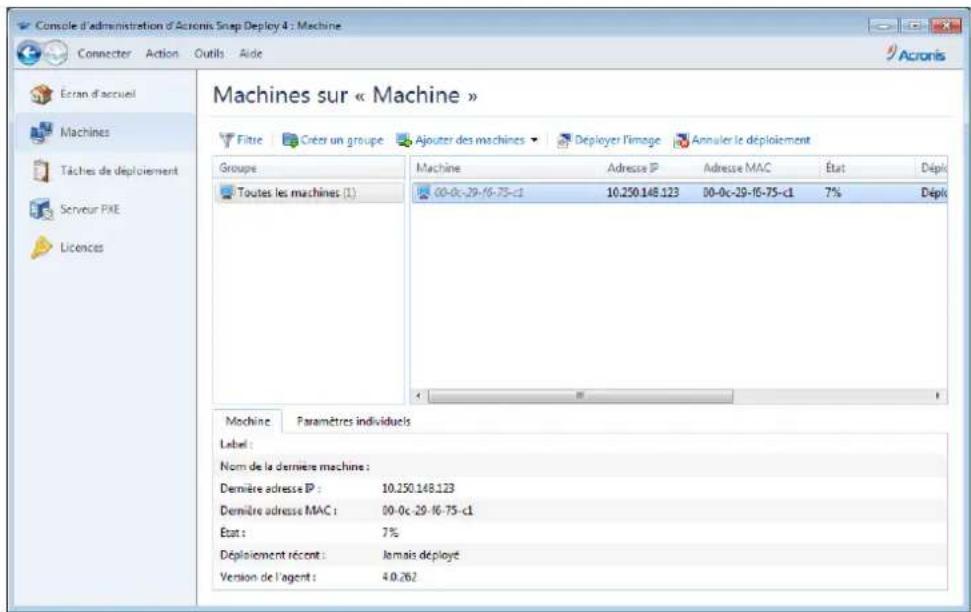Image resolution: width=971 pixels, height=612 pixels.
Task: Open Licences section
Action: tap(82, 248)
